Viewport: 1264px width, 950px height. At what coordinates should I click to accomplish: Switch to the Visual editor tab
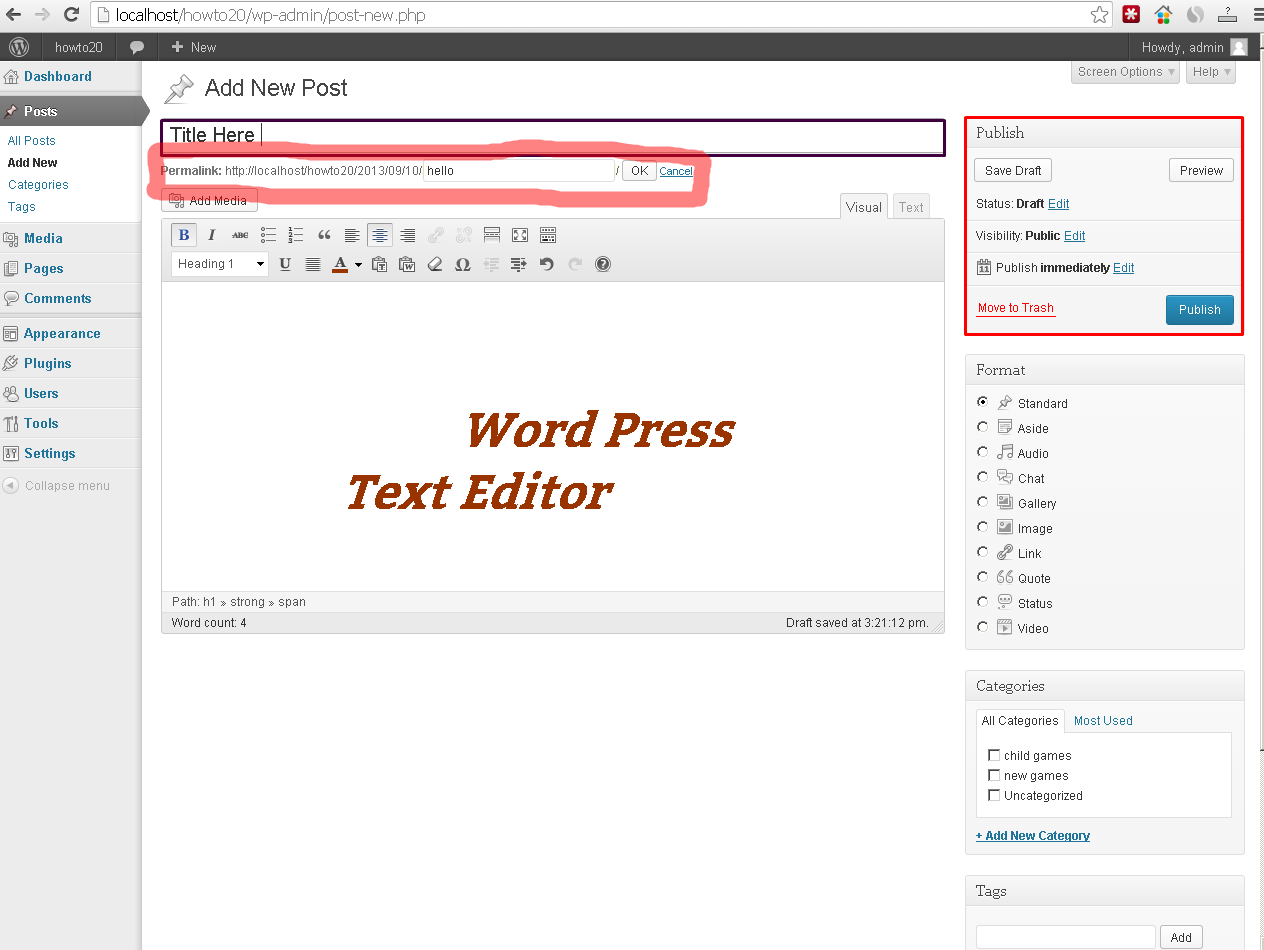tap(864, 207)
